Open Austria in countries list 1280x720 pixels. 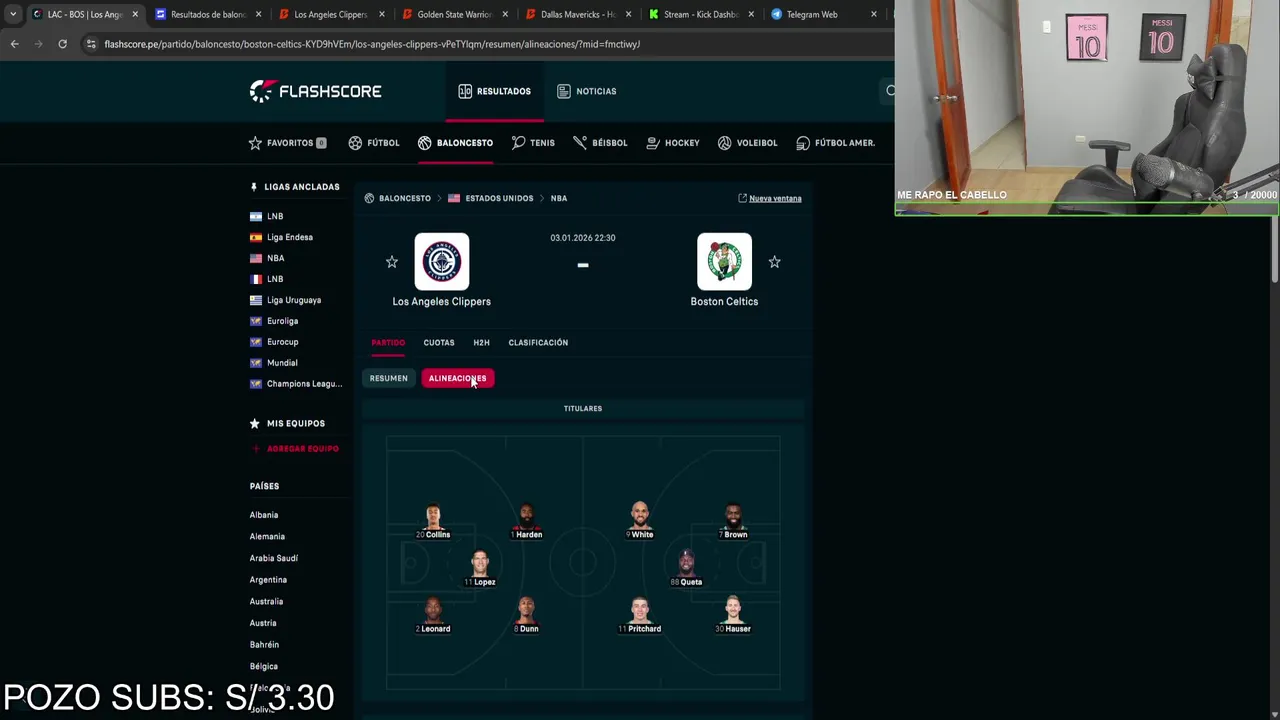263,623
